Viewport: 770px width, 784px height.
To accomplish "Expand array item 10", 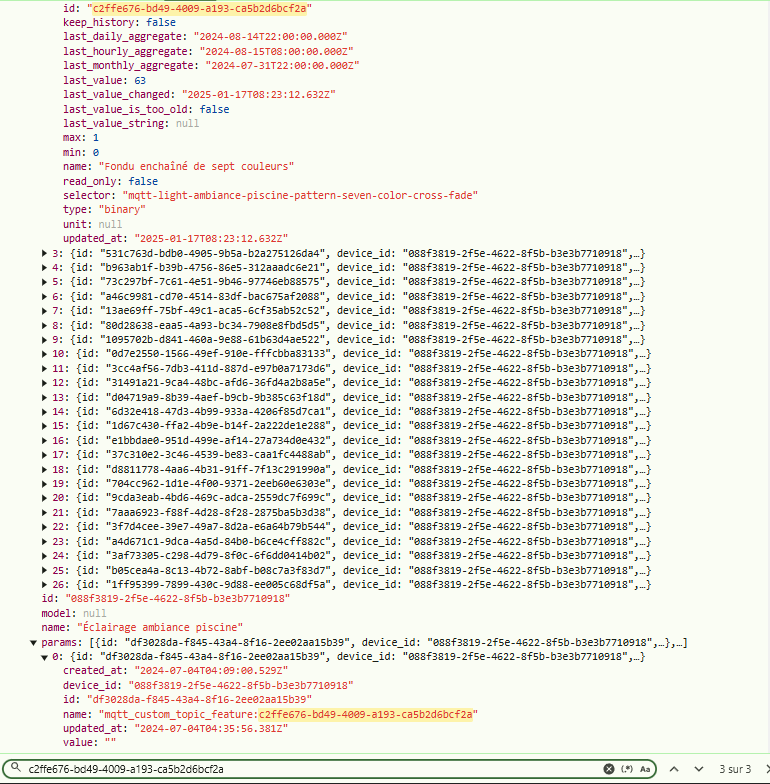I will pyautogui.click(x=44, y=354).
